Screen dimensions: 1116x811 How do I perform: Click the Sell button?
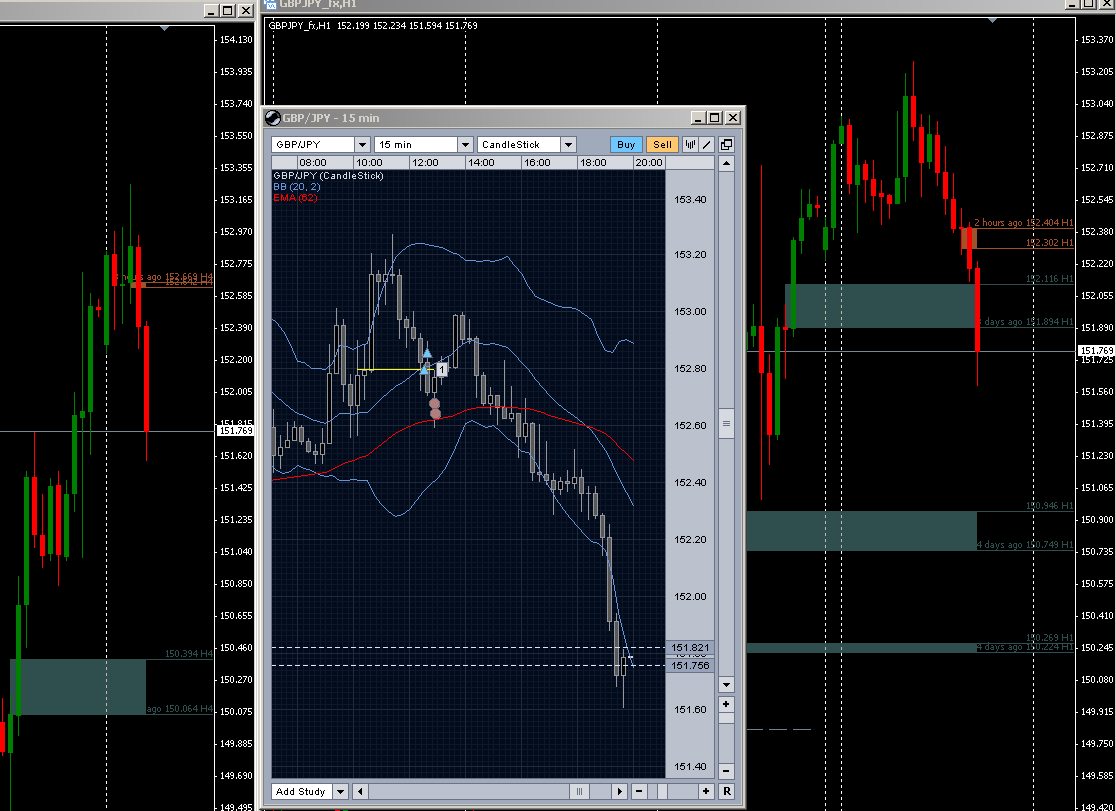[x=661, y=145]
